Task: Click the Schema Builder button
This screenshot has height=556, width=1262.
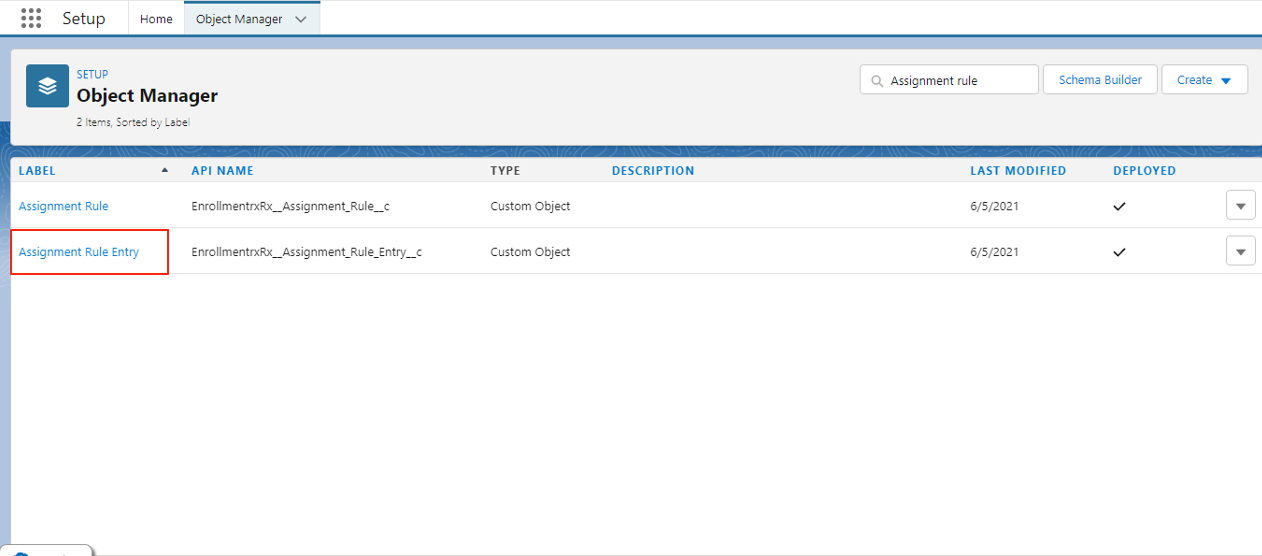Action: [1100, 80]
